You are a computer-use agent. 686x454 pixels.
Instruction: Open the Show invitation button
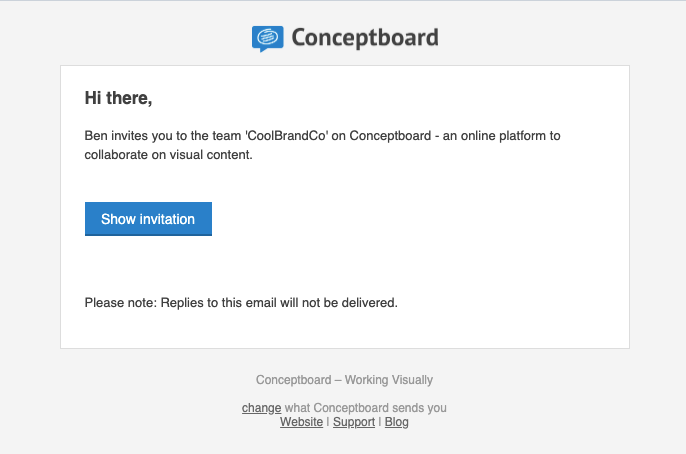pos(148,219)
